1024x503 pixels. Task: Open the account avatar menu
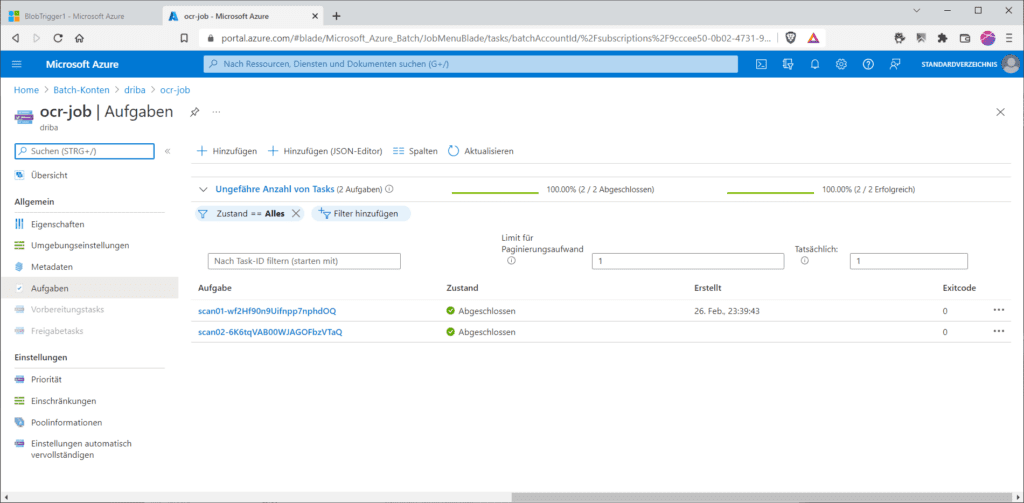(1010, 64)
